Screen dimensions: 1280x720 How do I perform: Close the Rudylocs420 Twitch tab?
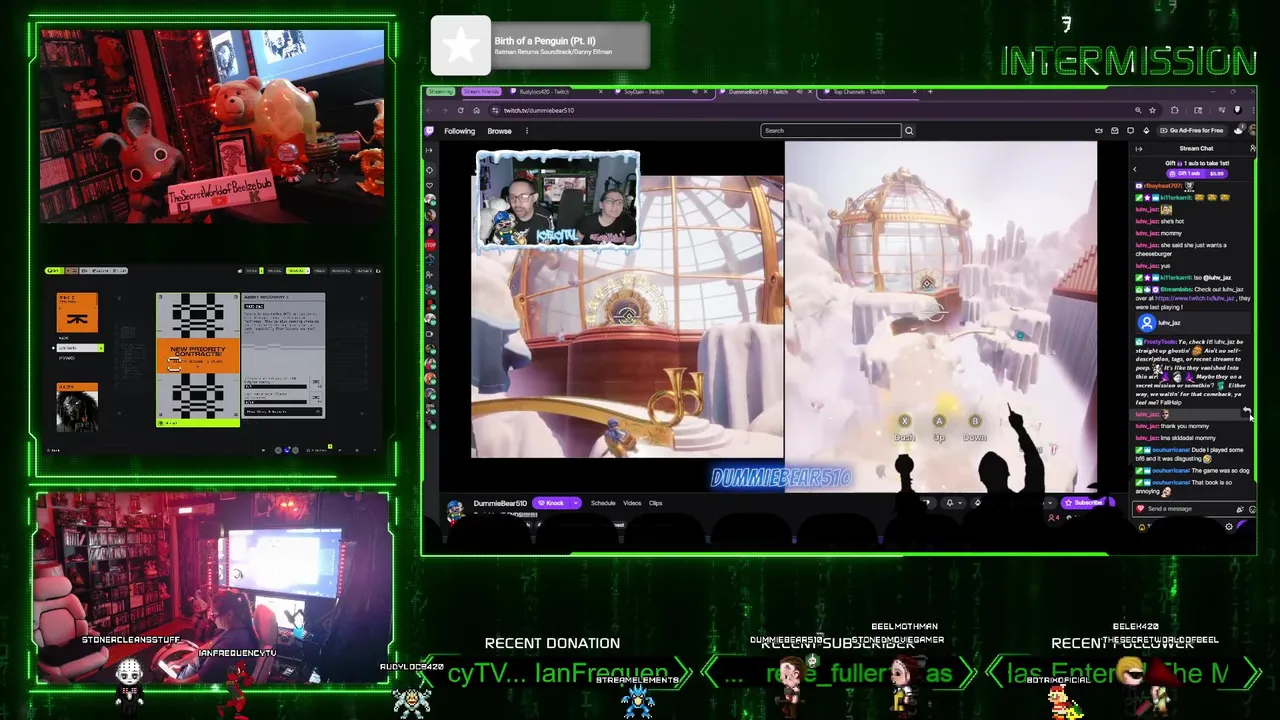(601, 92)
